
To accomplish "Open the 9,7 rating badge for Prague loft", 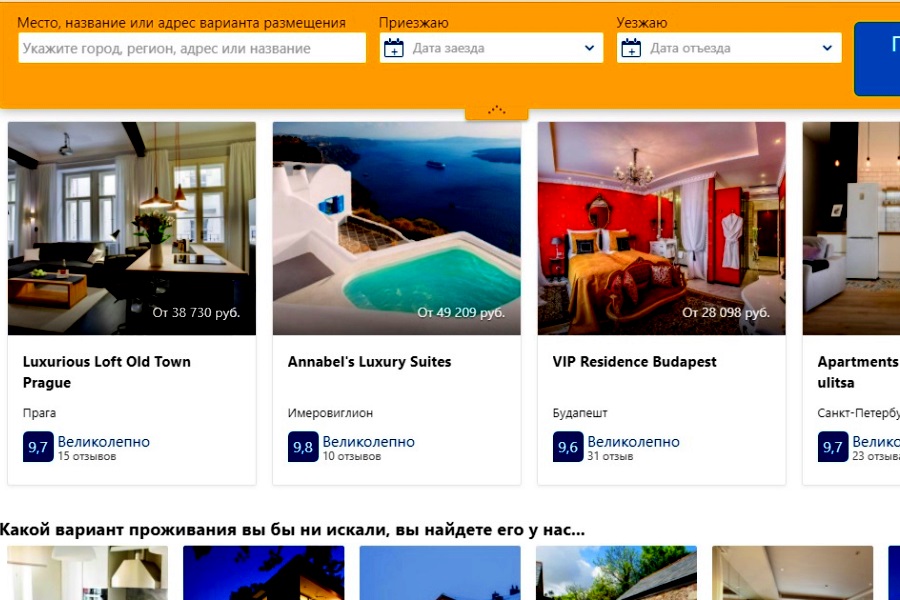I will click(x=38, y=447).
